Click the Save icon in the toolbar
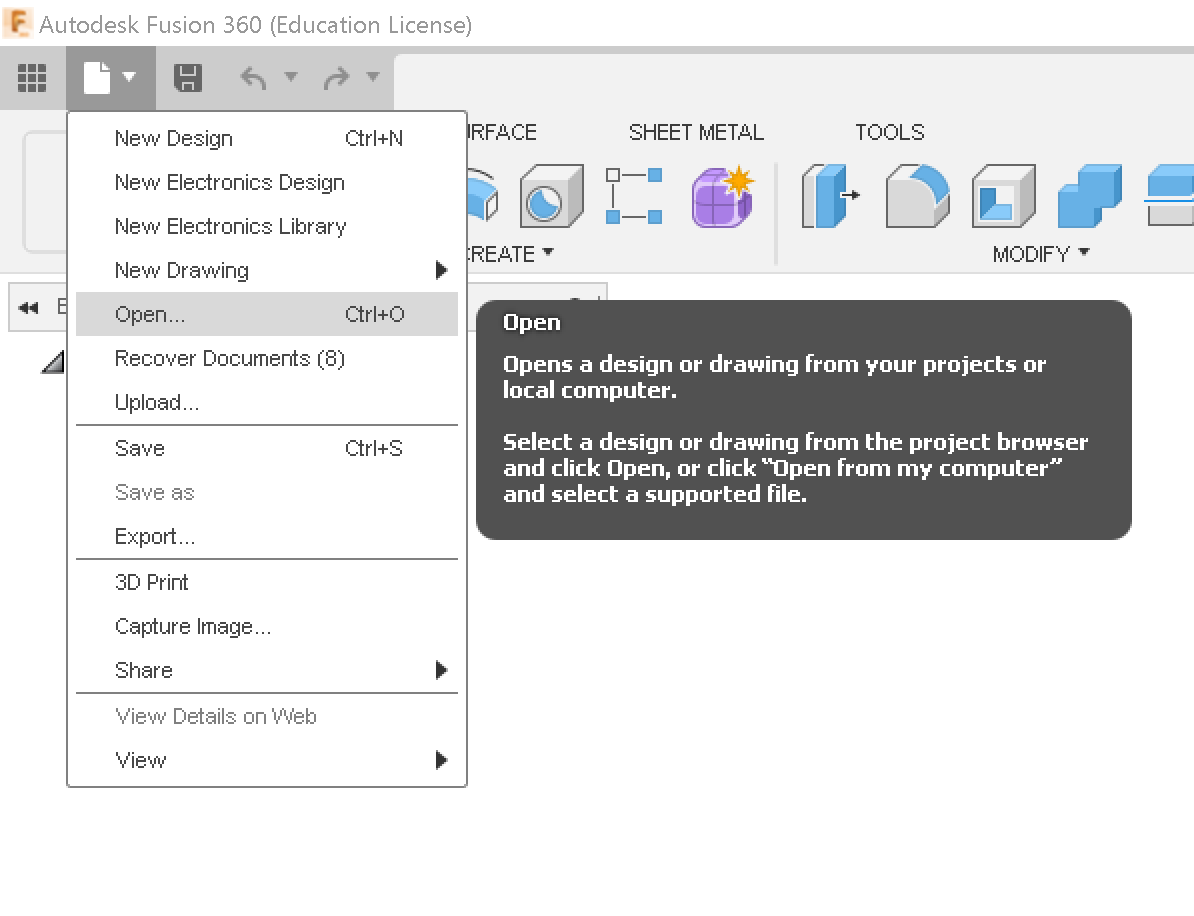1194x916 pixels. coord(188,77)
